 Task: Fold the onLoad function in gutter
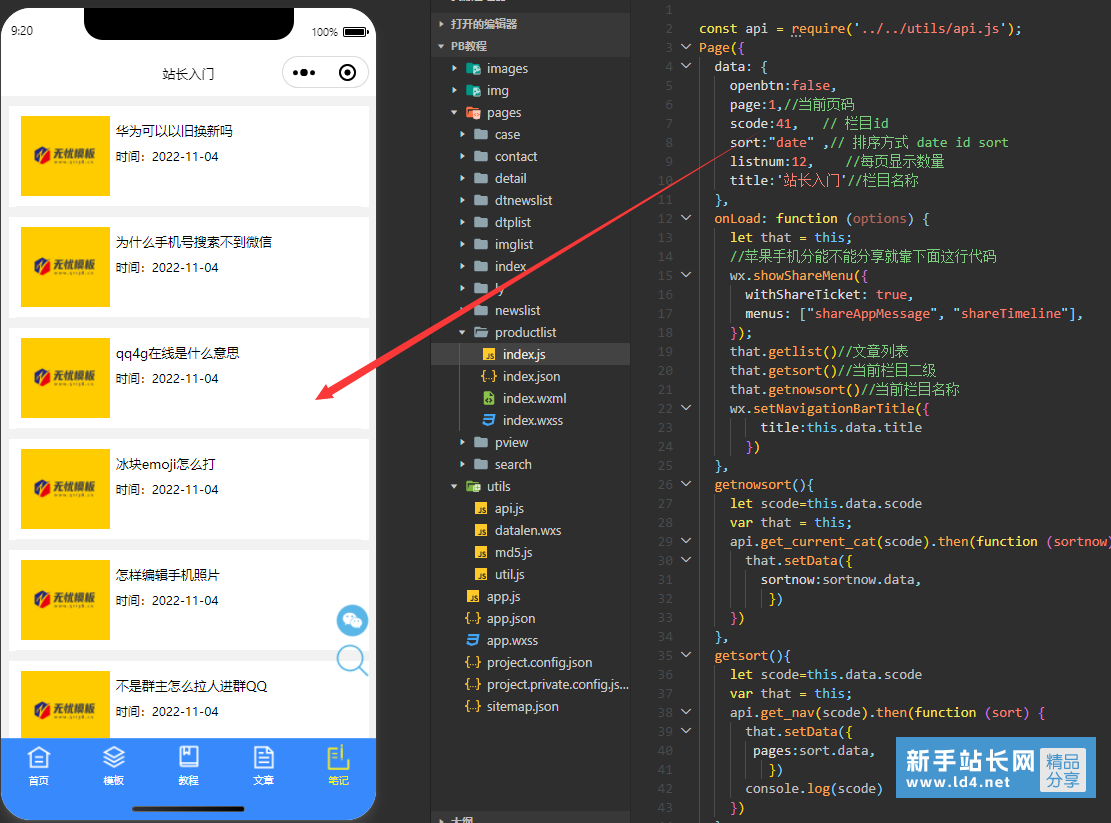686,218
